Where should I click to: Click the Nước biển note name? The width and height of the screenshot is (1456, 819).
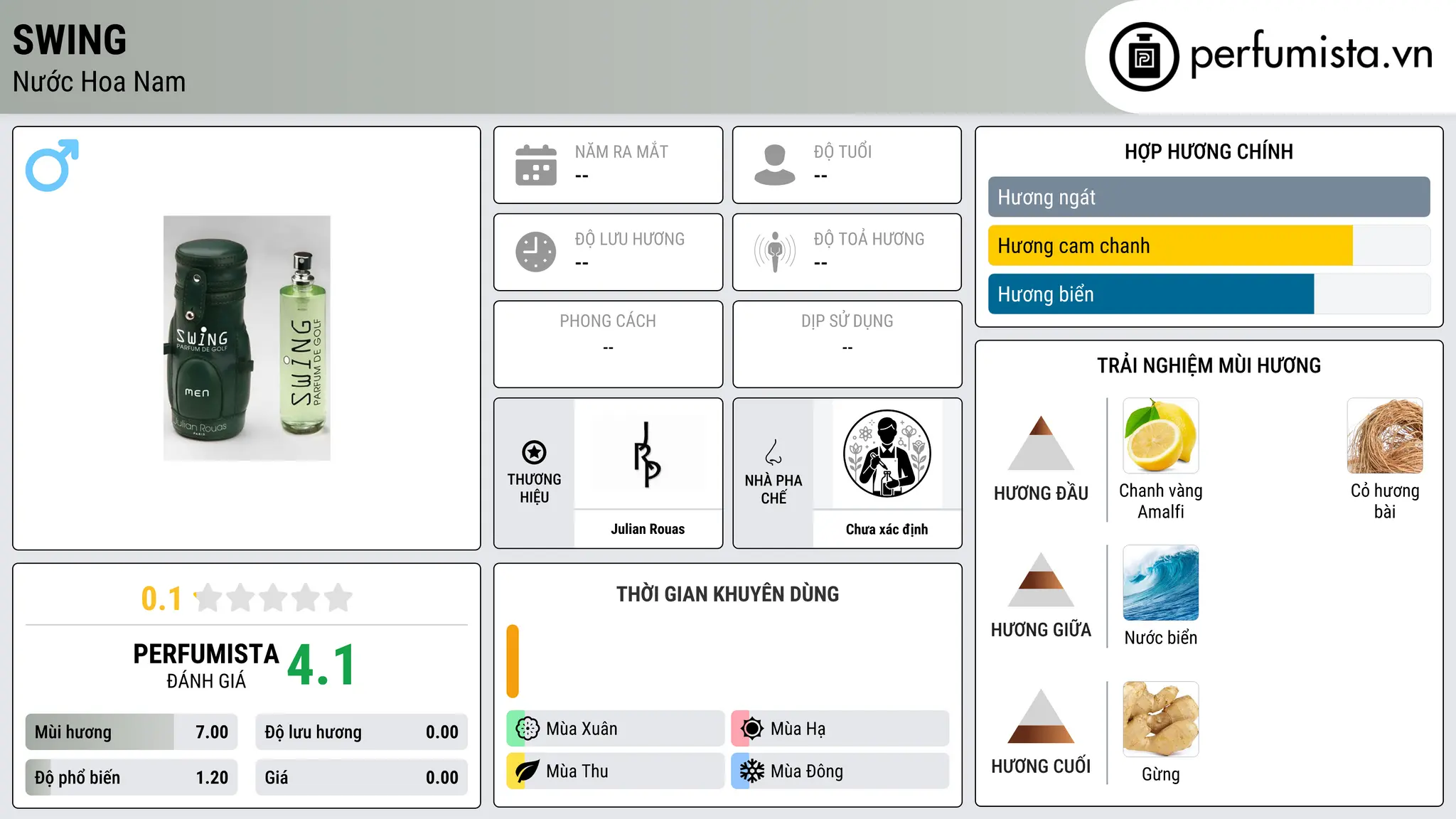[x=1161, y=638]
